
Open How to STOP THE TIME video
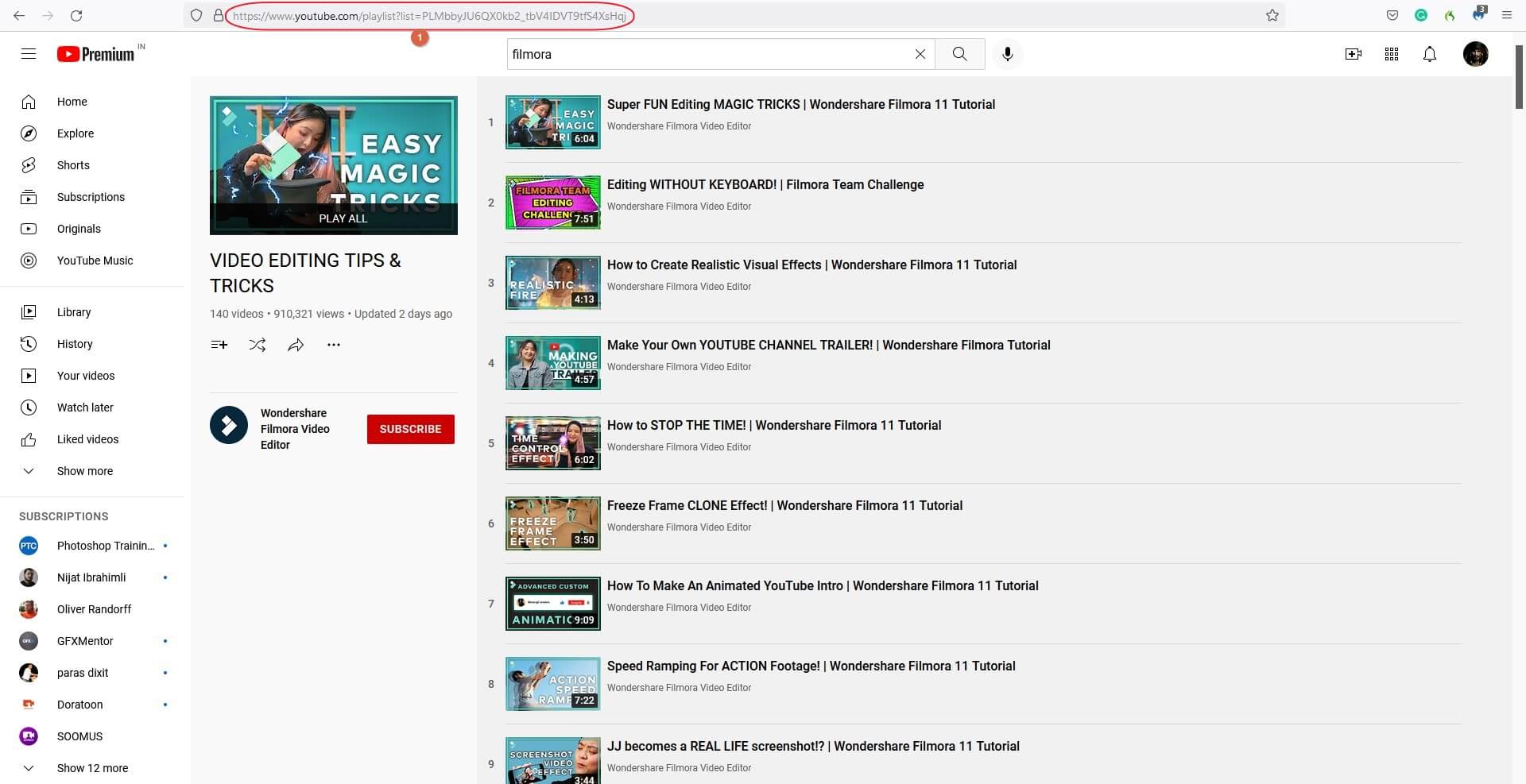[x=774, y=425]
